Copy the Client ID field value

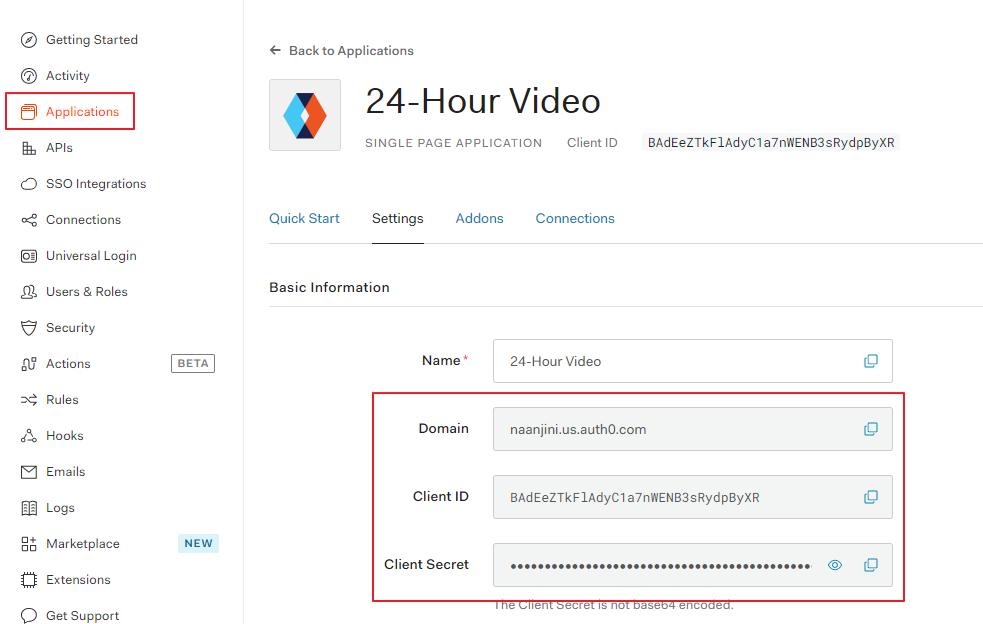click(871, 497)
